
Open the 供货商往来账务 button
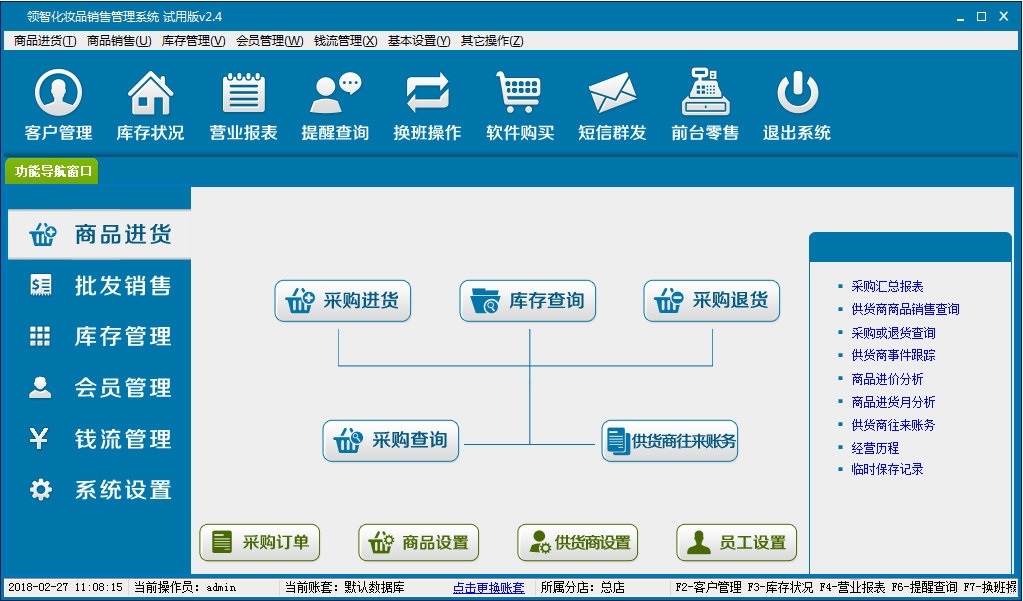[x=670, y=440]
